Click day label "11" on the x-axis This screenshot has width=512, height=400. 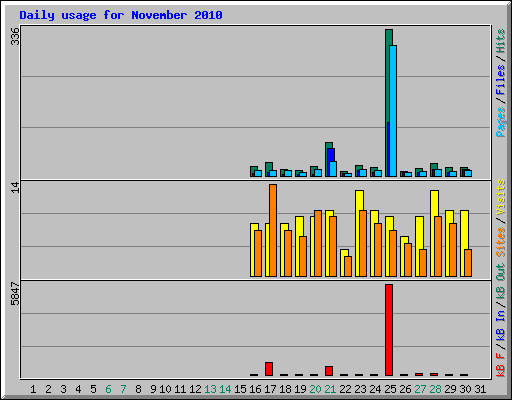180,389
